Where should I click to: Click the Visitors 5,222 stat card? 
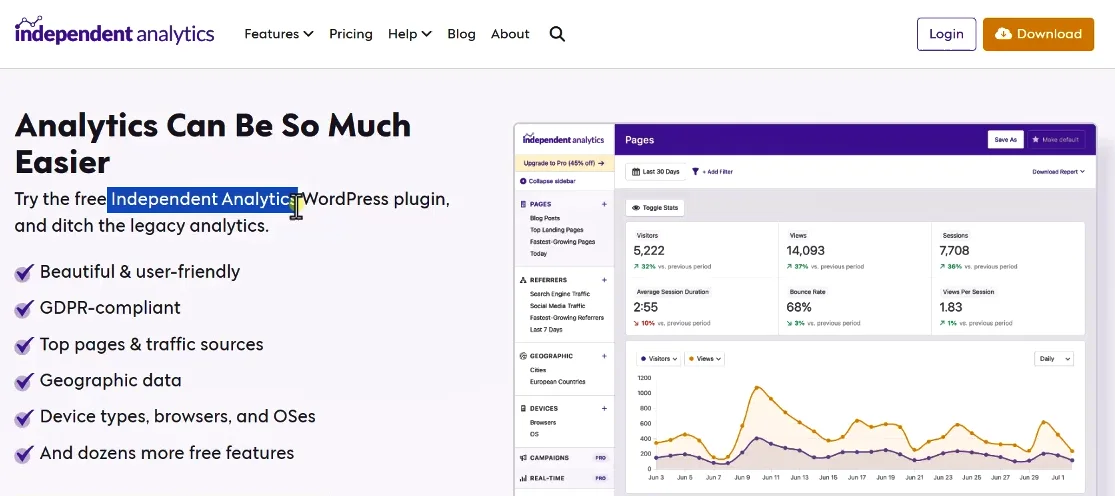pos(702,249)
